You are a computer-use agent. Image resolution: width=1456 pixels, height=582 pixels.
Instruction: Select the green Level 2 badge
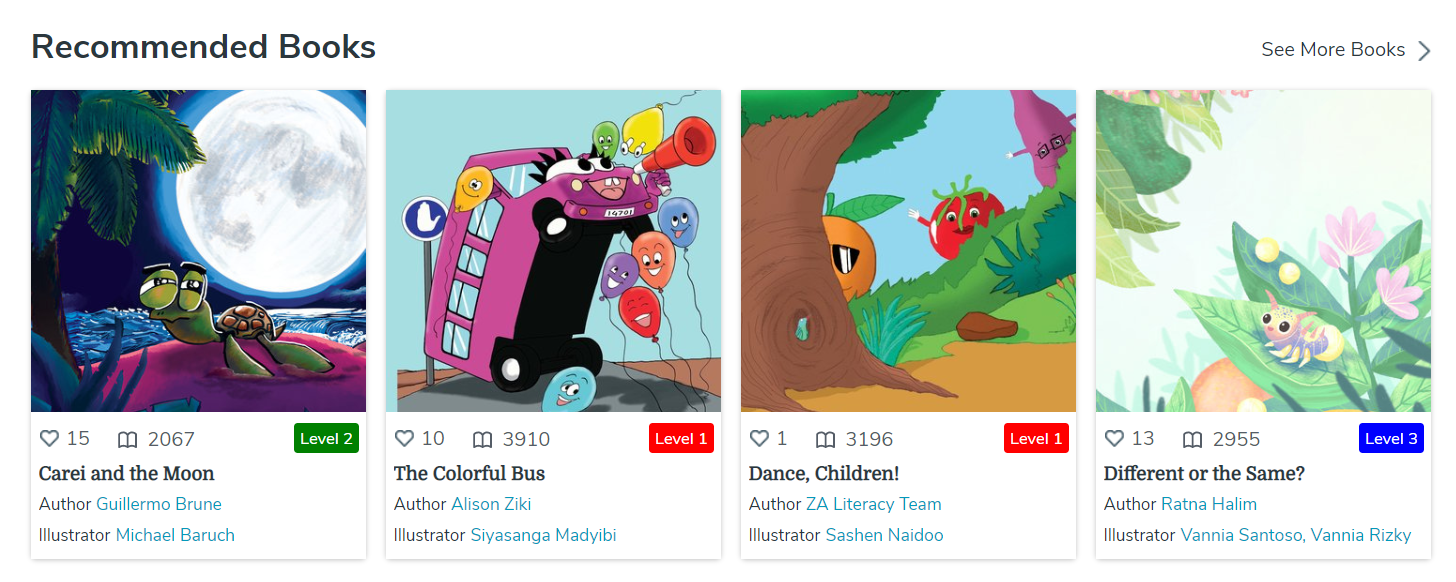pos(326,438)
